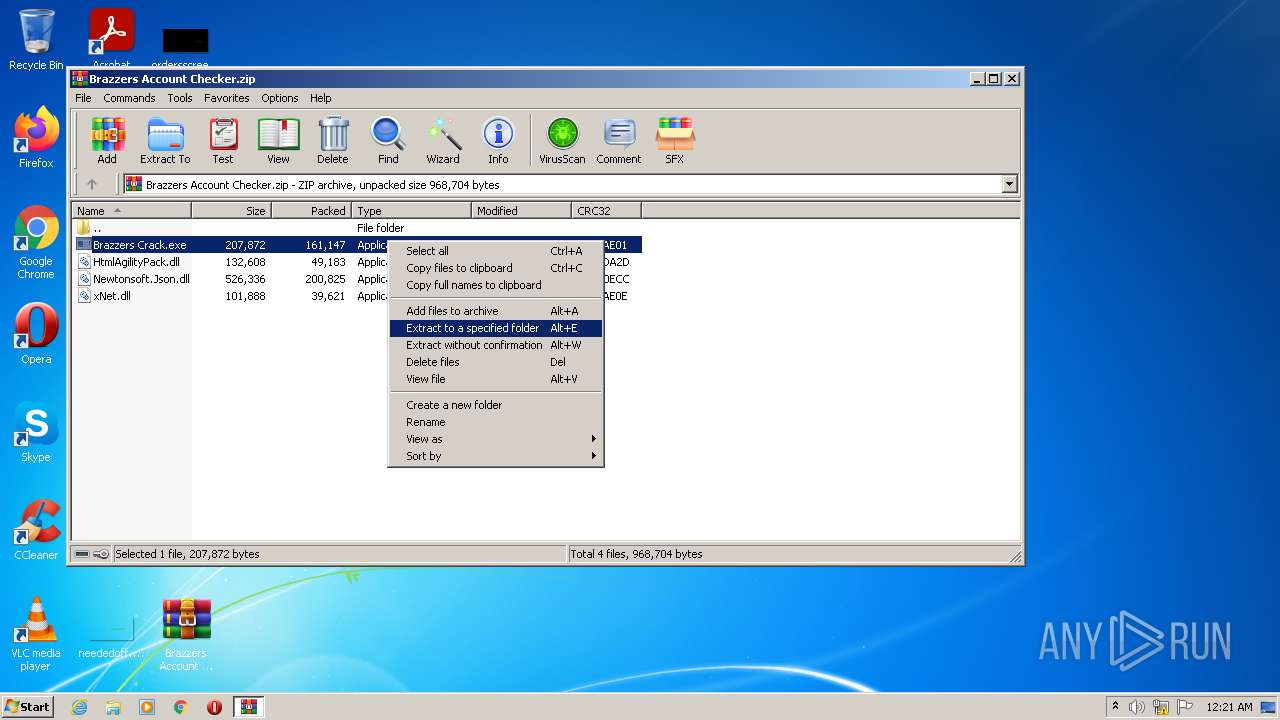Sort by Packed column header
The width and height of the screenshot is (1280, 720).
pyautogui.click(x=311, y=211)
